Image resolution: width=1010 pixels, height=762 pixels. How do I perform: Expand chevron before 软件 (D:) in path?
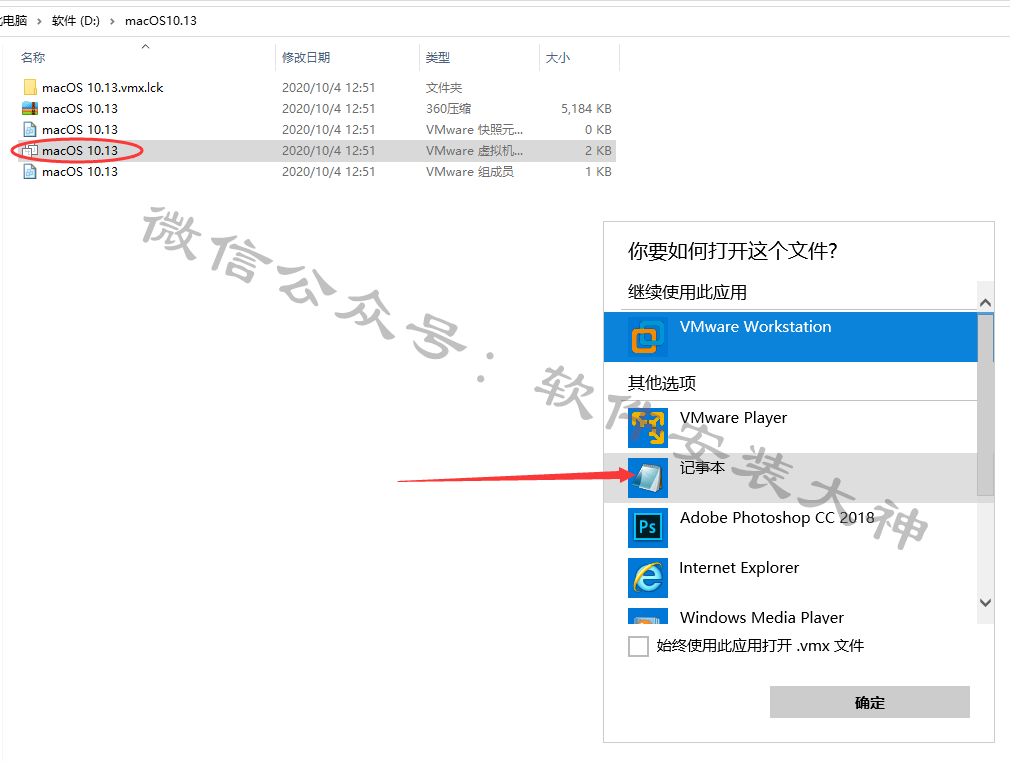[39, 21]
